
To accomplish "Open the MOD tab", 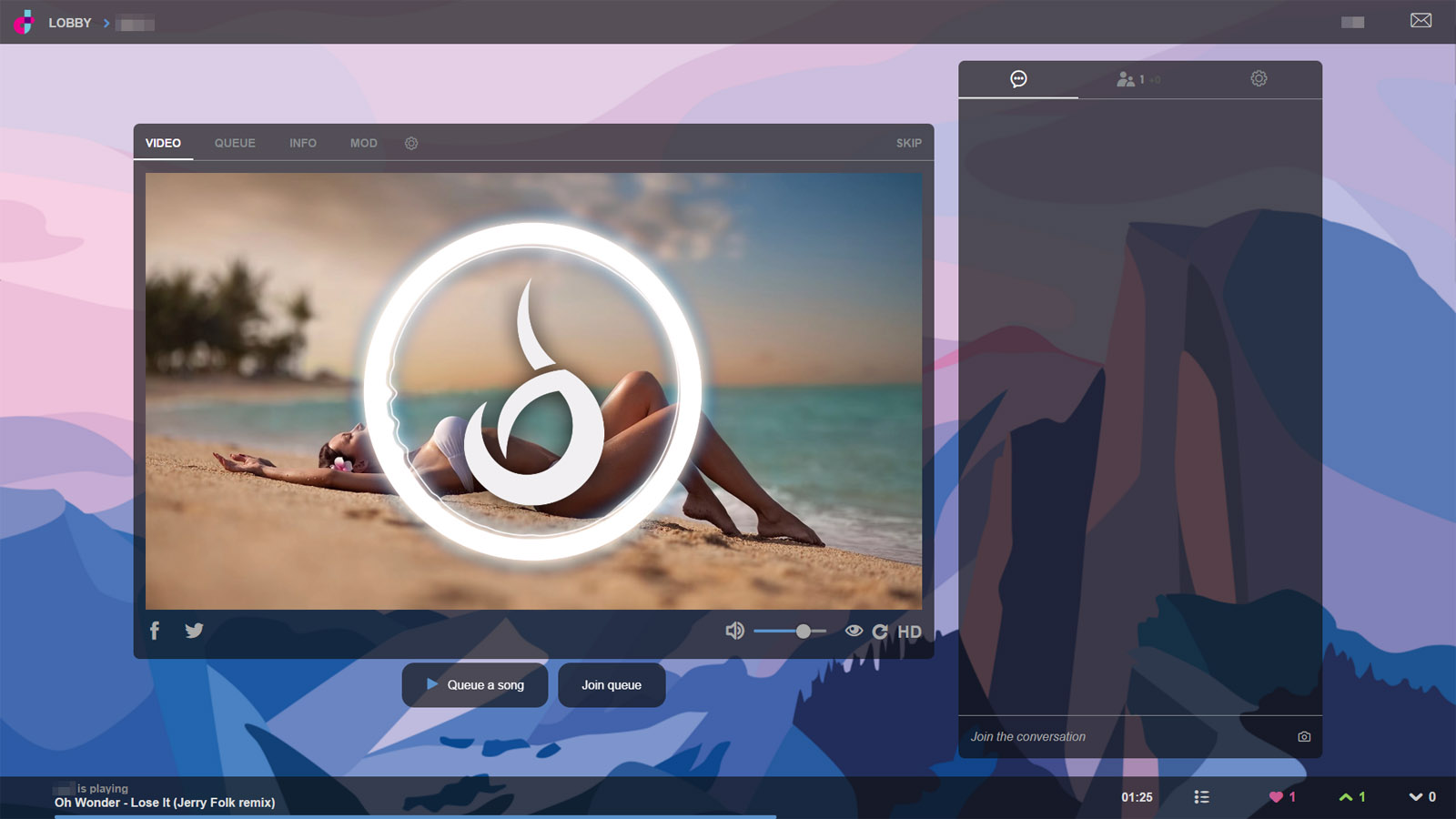I will point(364,143).
